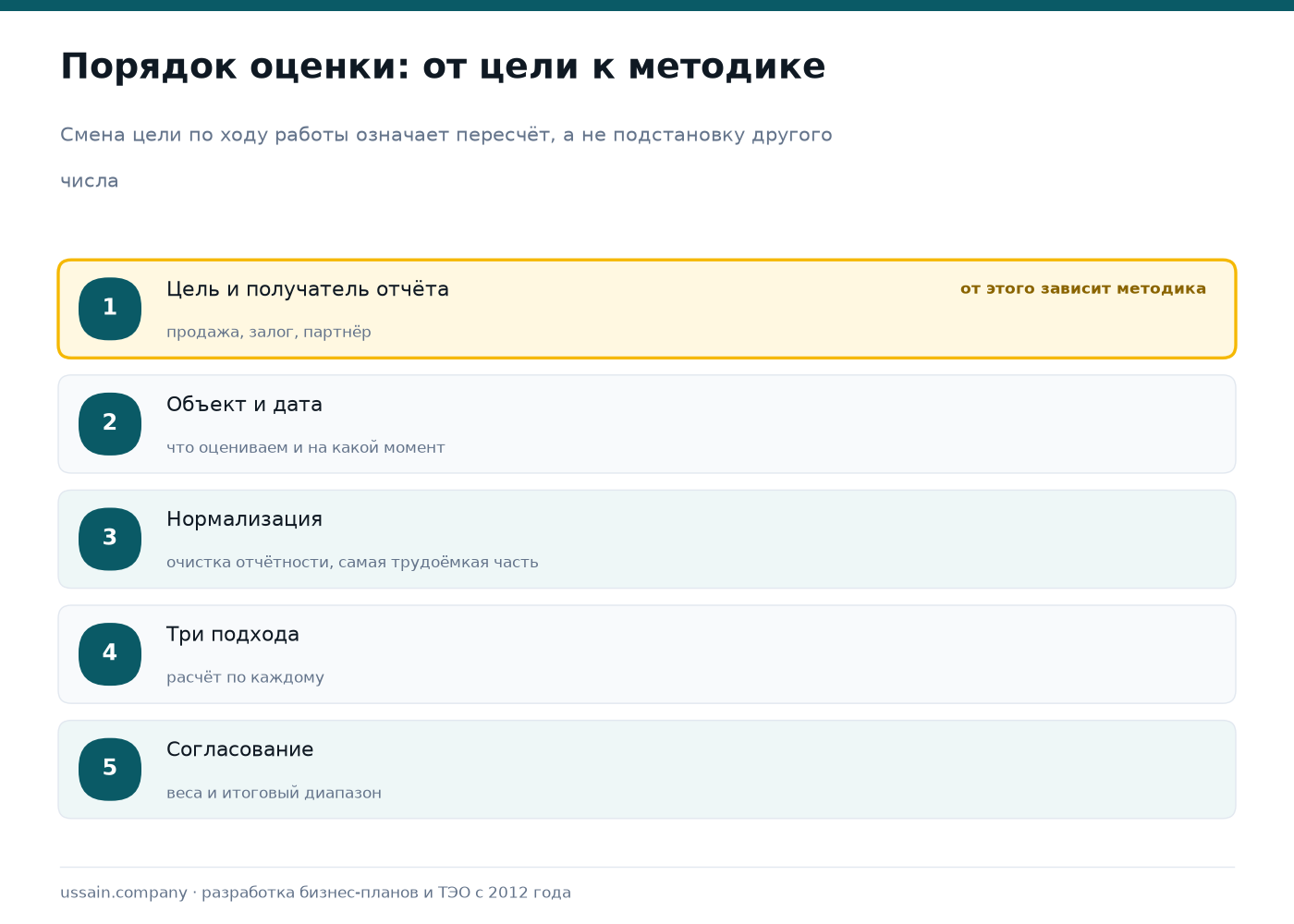Click the caption 'что оцениваем и на какой момент'
Viewport: 1294px width, 924px height.
(306, 447)
